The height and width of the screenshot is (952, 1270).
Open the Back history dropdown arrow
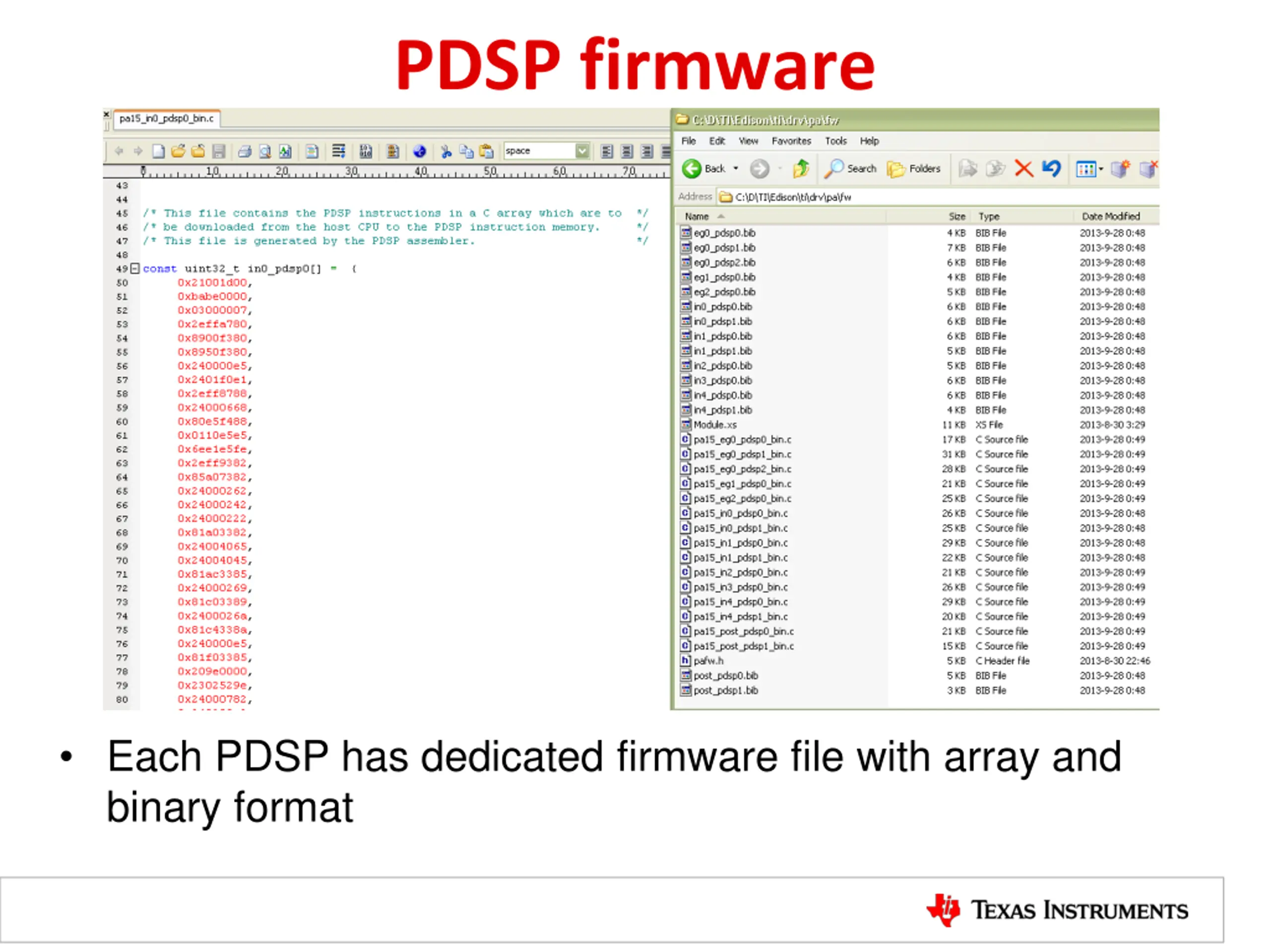point(736,169)
